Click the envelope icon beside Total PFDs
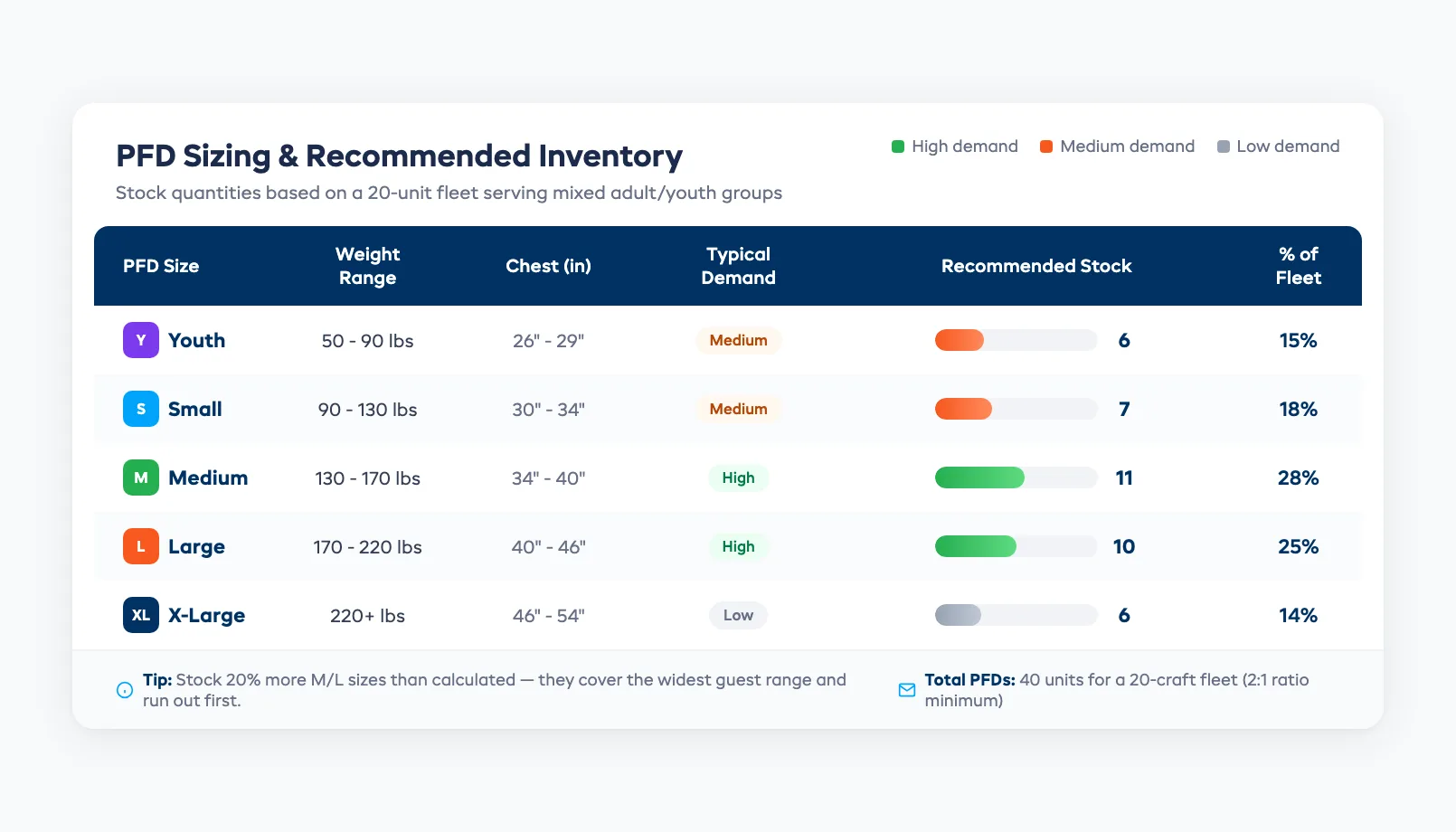The width and height of the screenshot is (1456, 832). (x=905, y=689)
